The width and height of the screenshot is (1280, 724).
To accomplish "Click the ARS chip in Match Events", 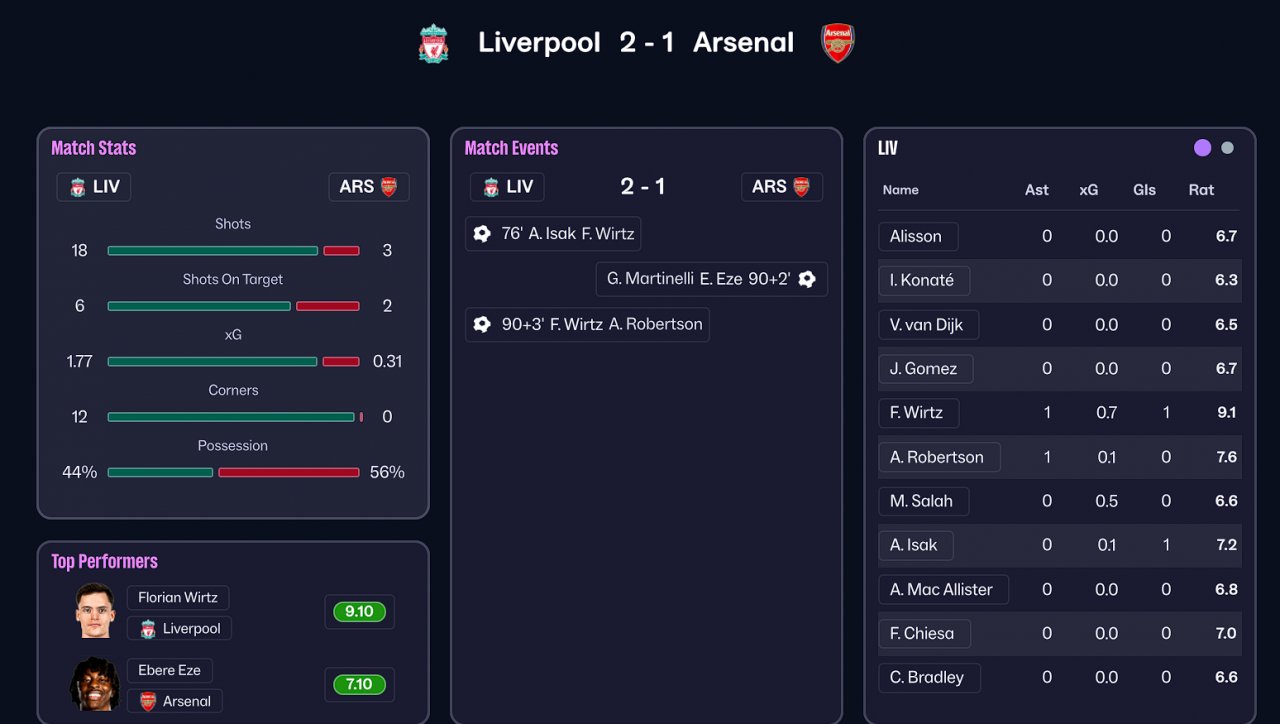I will pos(781,187).
